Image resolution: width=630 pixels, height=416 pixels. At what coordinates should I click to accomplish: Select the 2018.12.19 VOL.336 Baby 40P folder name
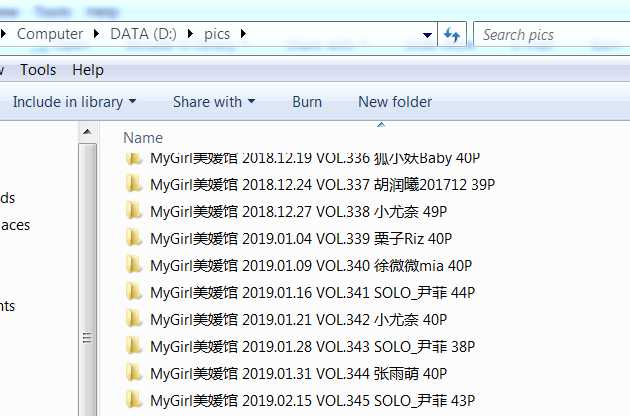coord(315,158)
